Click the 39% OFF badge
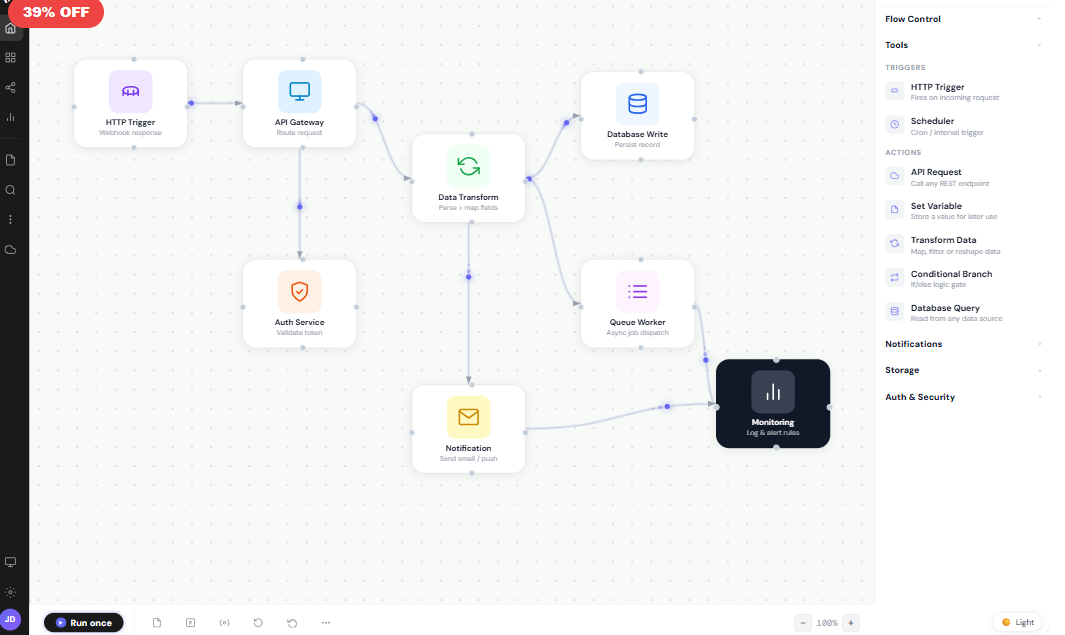The image size is (1065, 635). coord(55,13)
